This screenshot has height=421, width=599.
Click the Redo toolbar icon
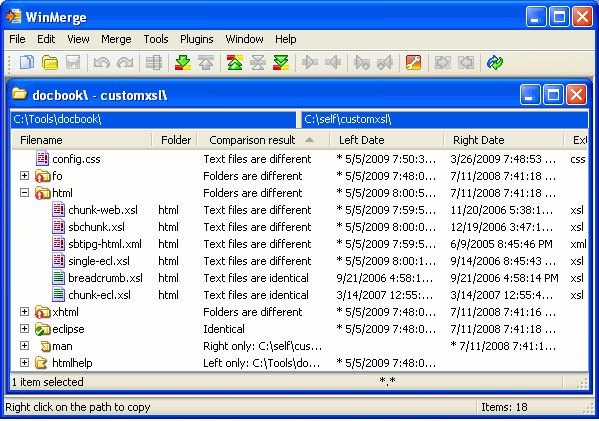point(125,62)
